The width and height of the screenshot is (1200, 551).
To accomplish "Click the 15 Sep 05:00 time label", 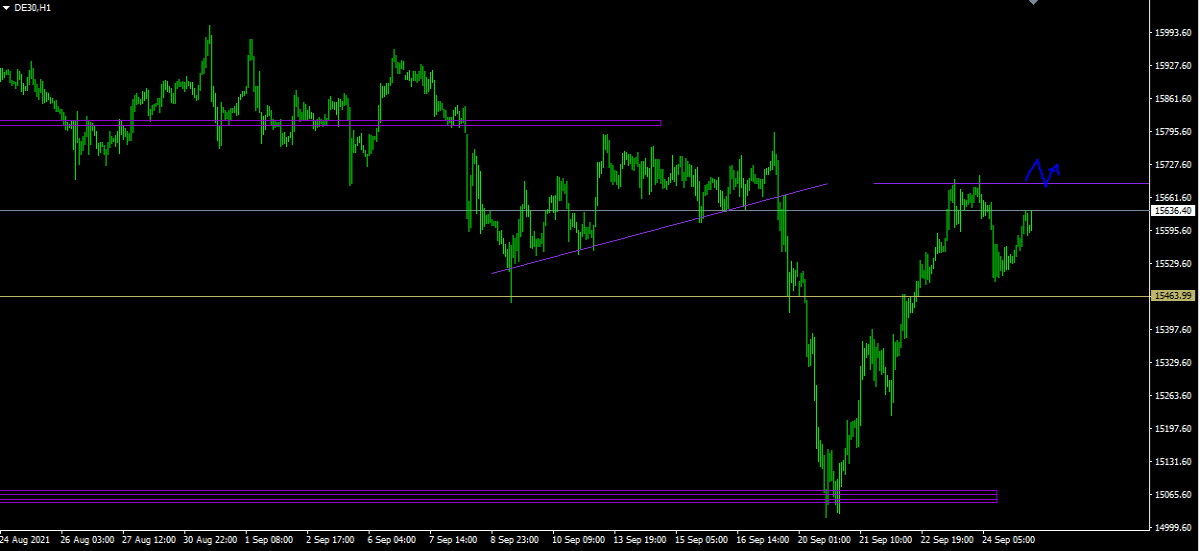I will tap(704, 540).
